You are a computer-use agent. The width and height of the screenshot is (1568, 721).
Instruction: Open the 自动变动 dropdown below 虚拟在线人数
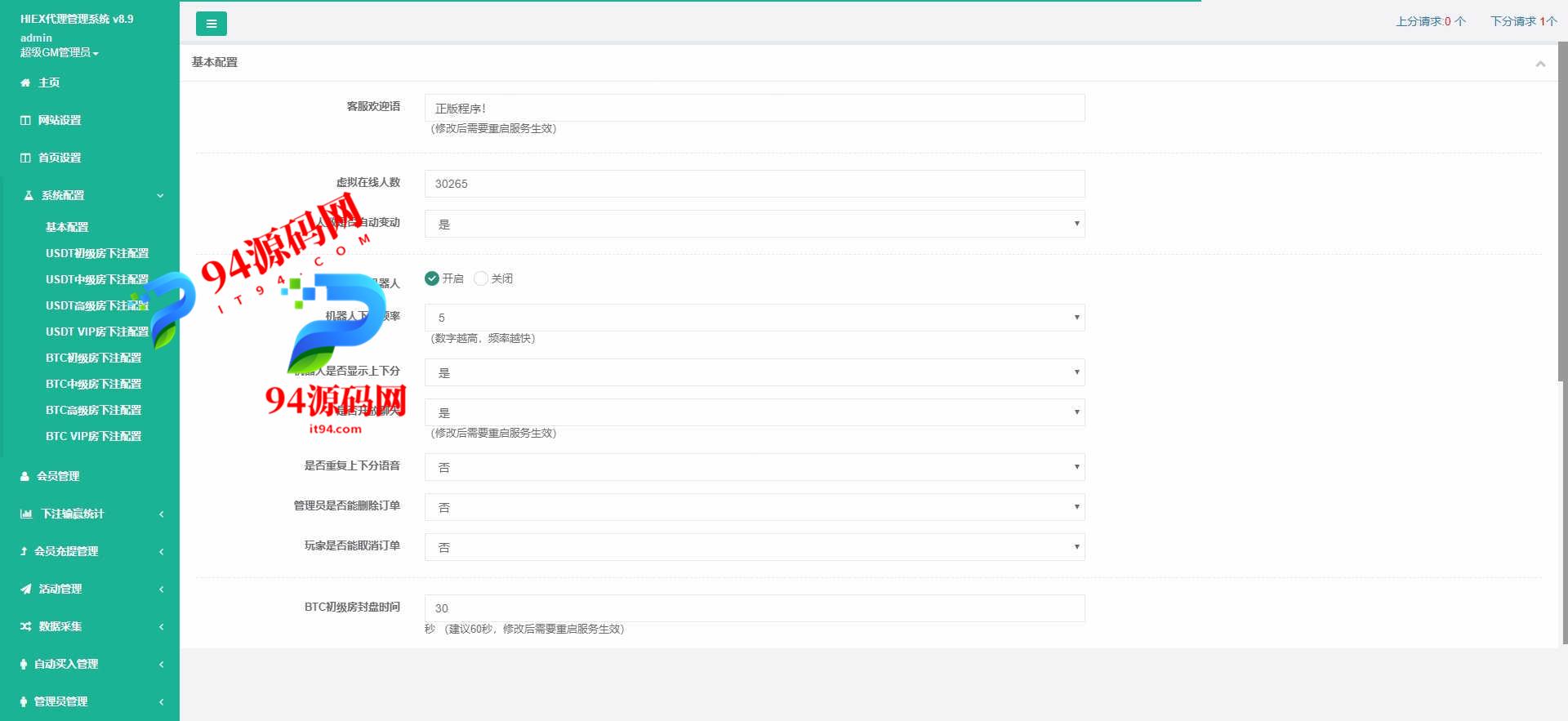pyautogui.click(x=755, y=224)
